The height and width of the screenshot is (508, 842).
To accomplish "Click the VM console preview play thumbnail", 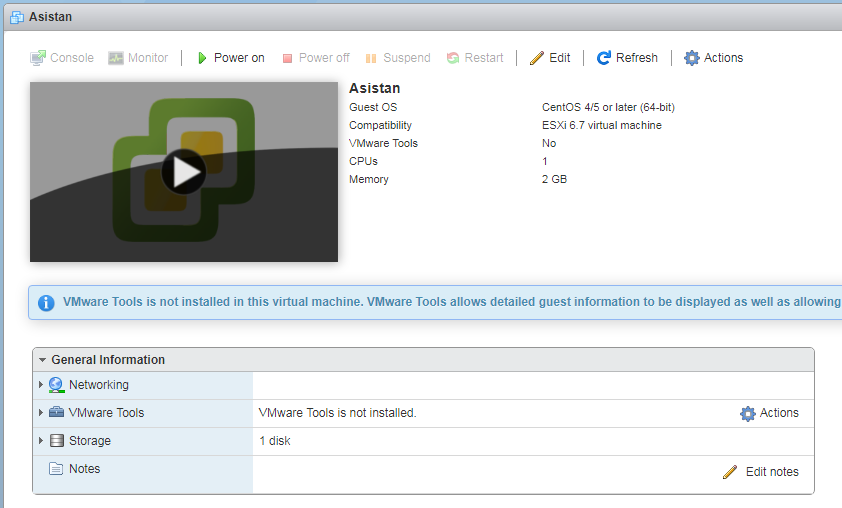I will [x=184, y=172].
